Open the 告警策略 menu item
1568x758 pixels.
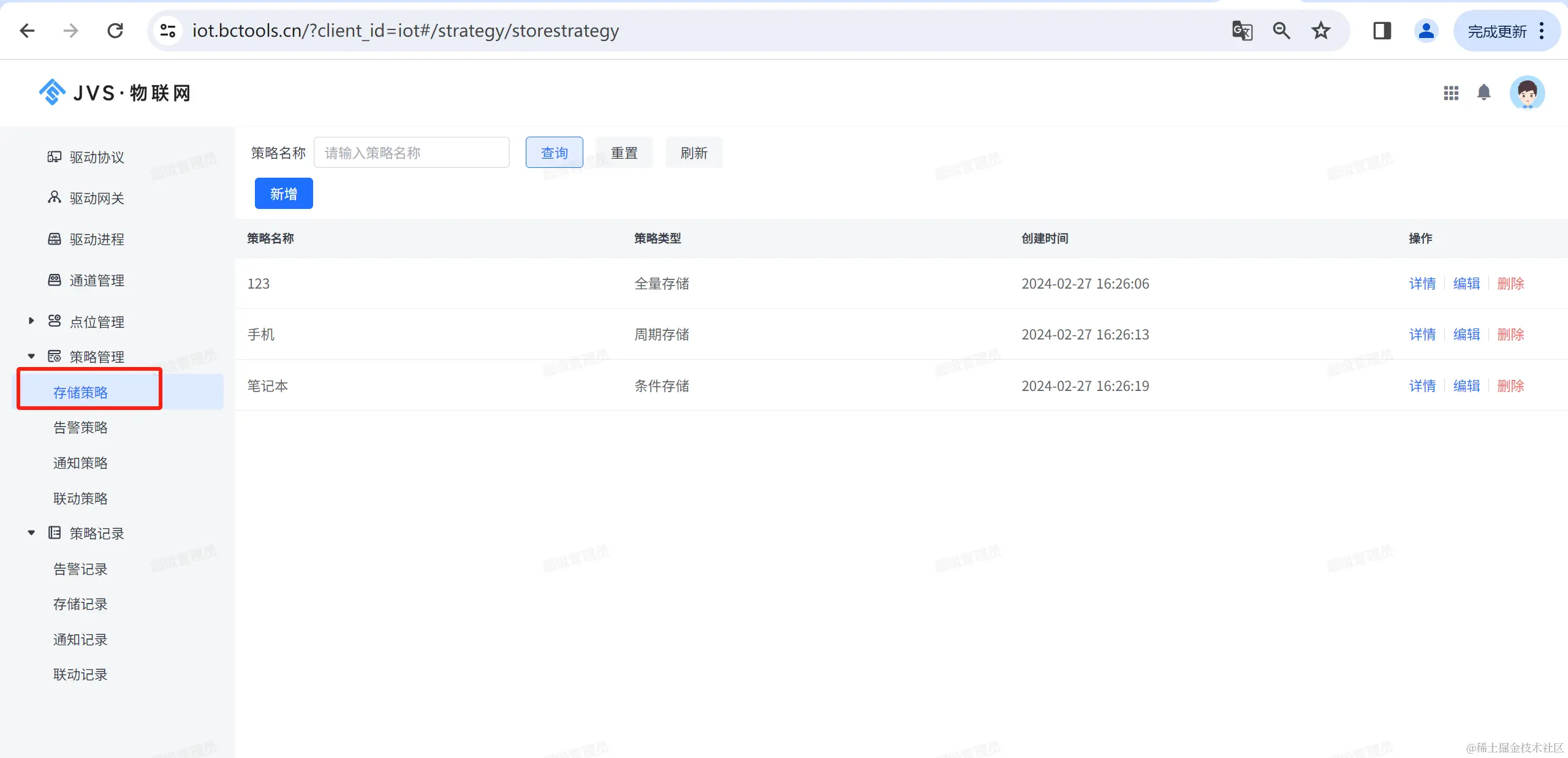pos(80,428)
